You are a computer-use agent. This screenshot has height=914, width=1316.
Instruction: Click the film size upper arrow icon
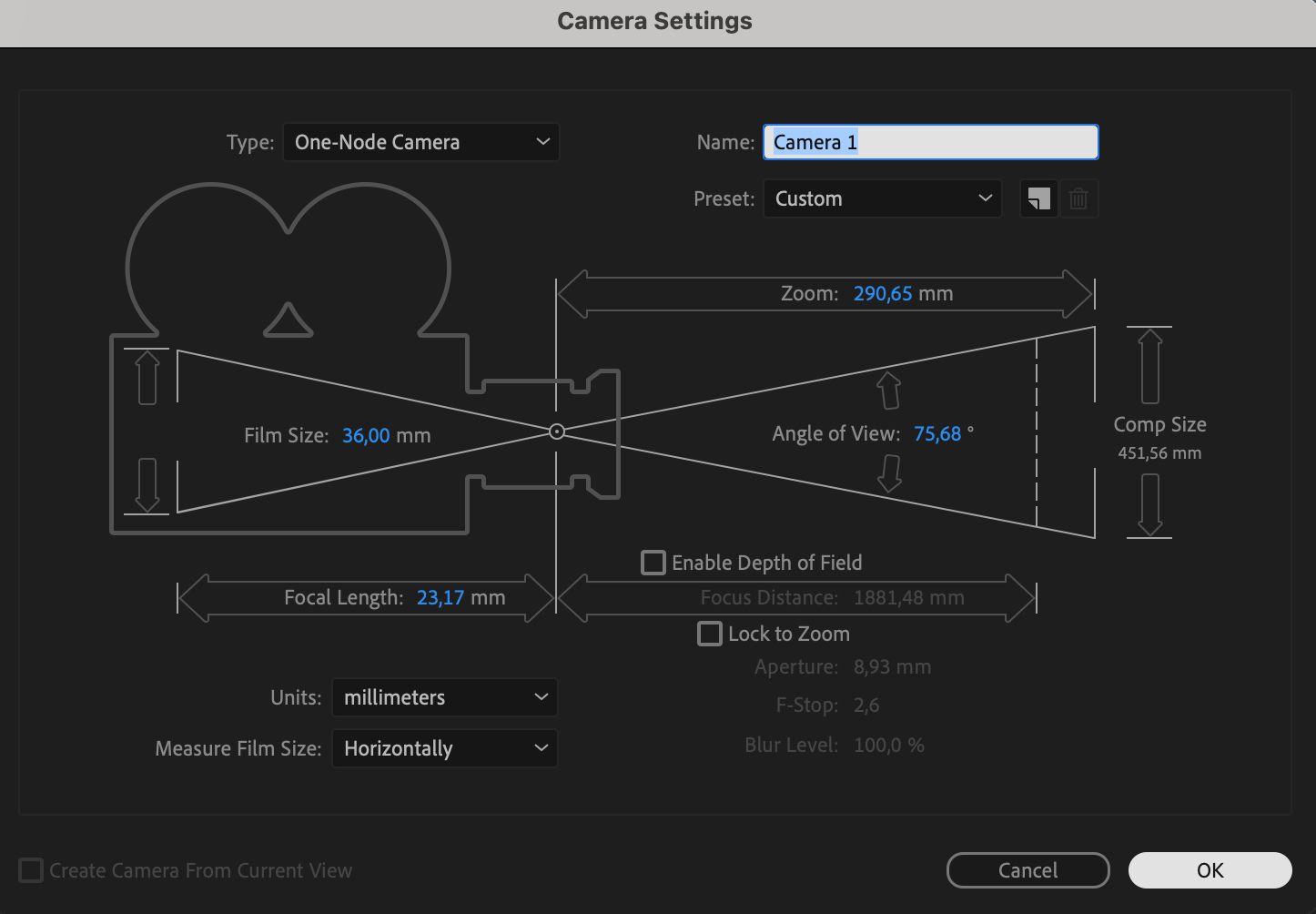(x=147, y=377)
